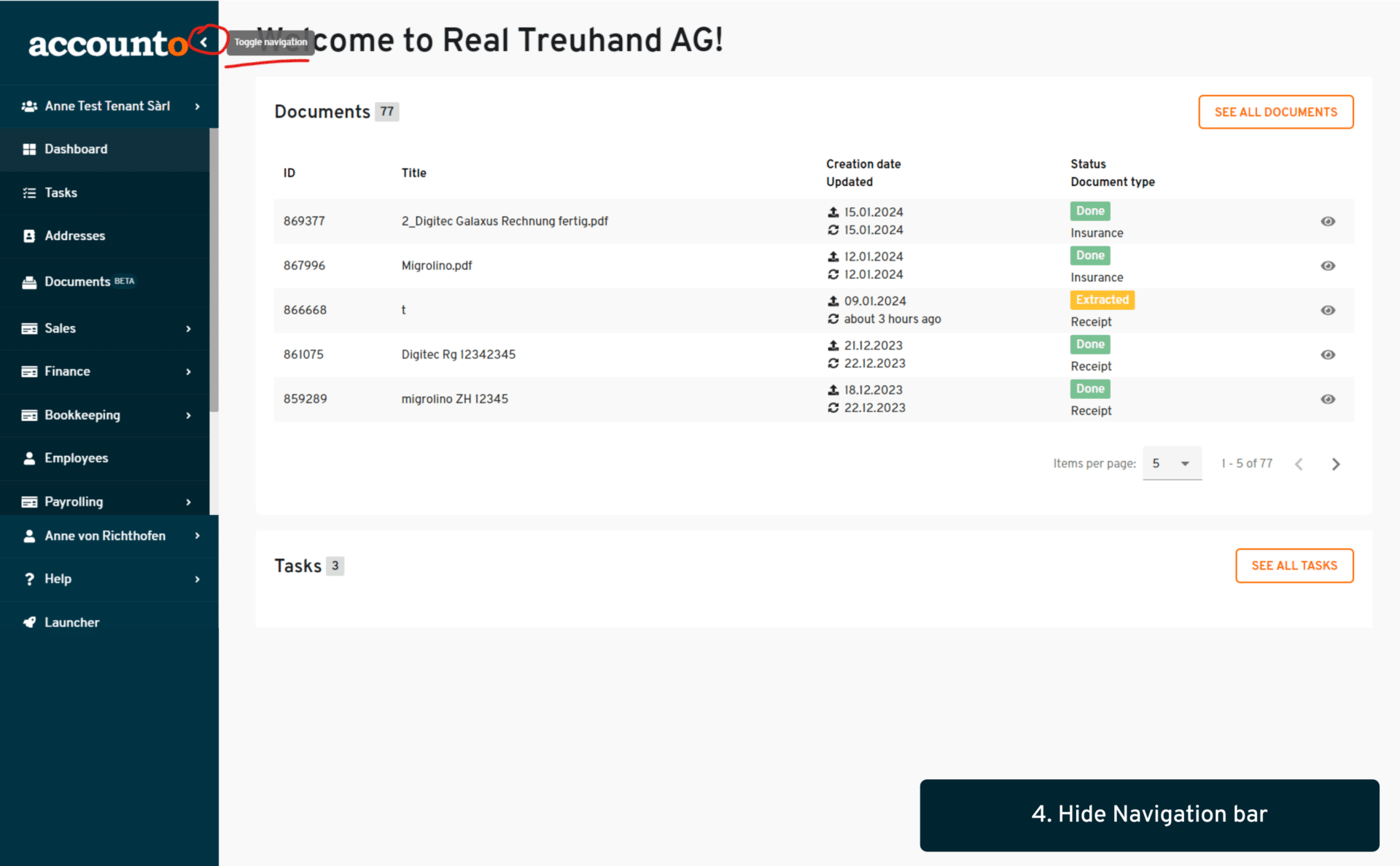
Task: Click the Anne von Richthofen user icon
Action: point(29,536)
